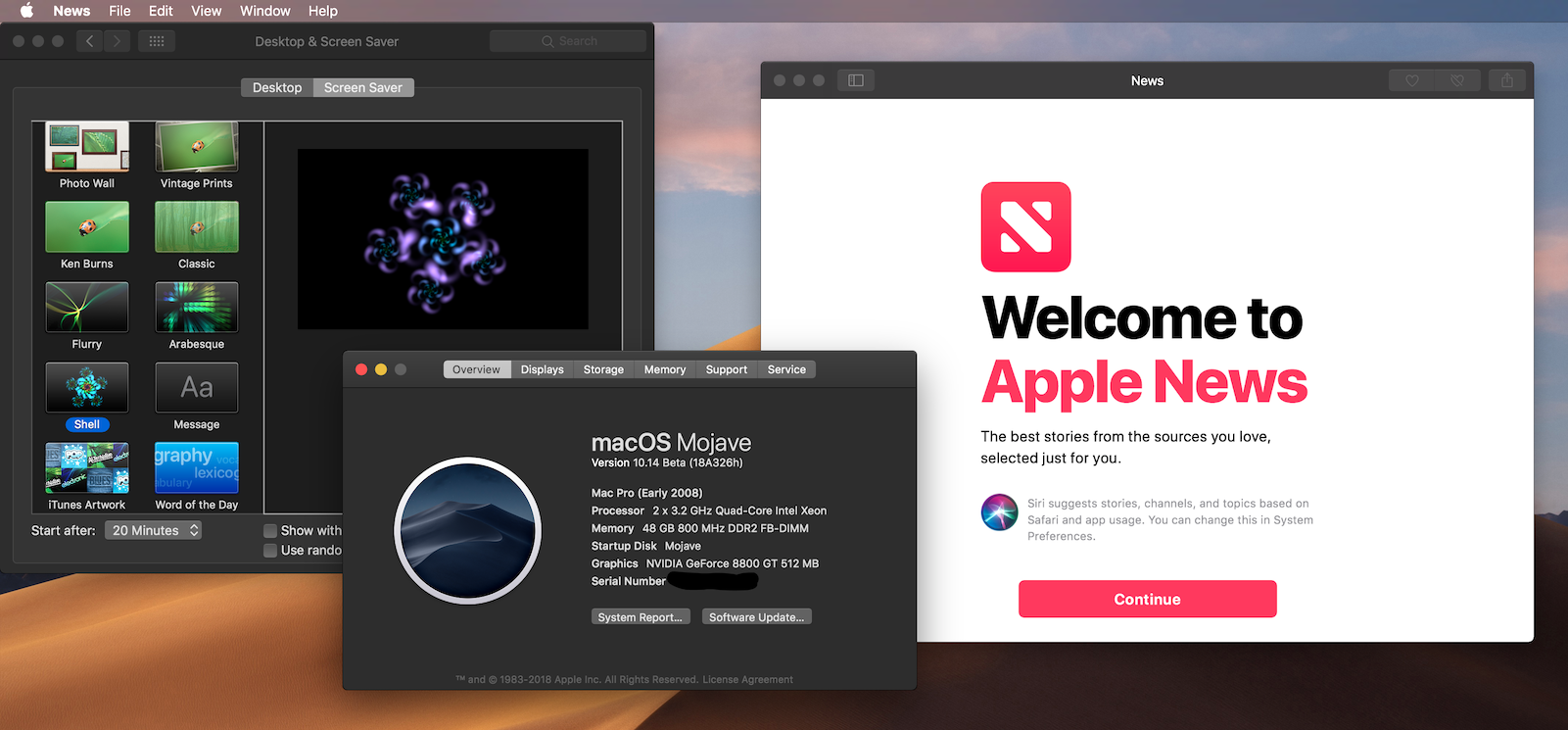The image size is (1568, 730).
Task: Click the Dislike broken-heart icon in News toolbar
Action: [1457, 80]
